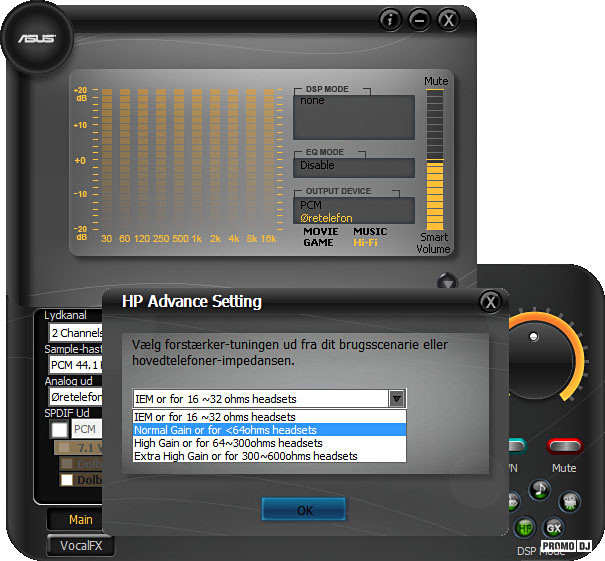This screenshot has width=605, height=561.
Task: Enable the SPDIF Ud PCM checkbox
Action: tap(59, 429)
